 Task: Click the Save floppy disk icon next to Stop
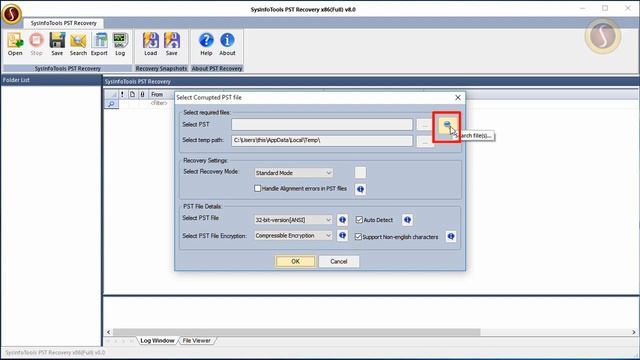point(57,44)
